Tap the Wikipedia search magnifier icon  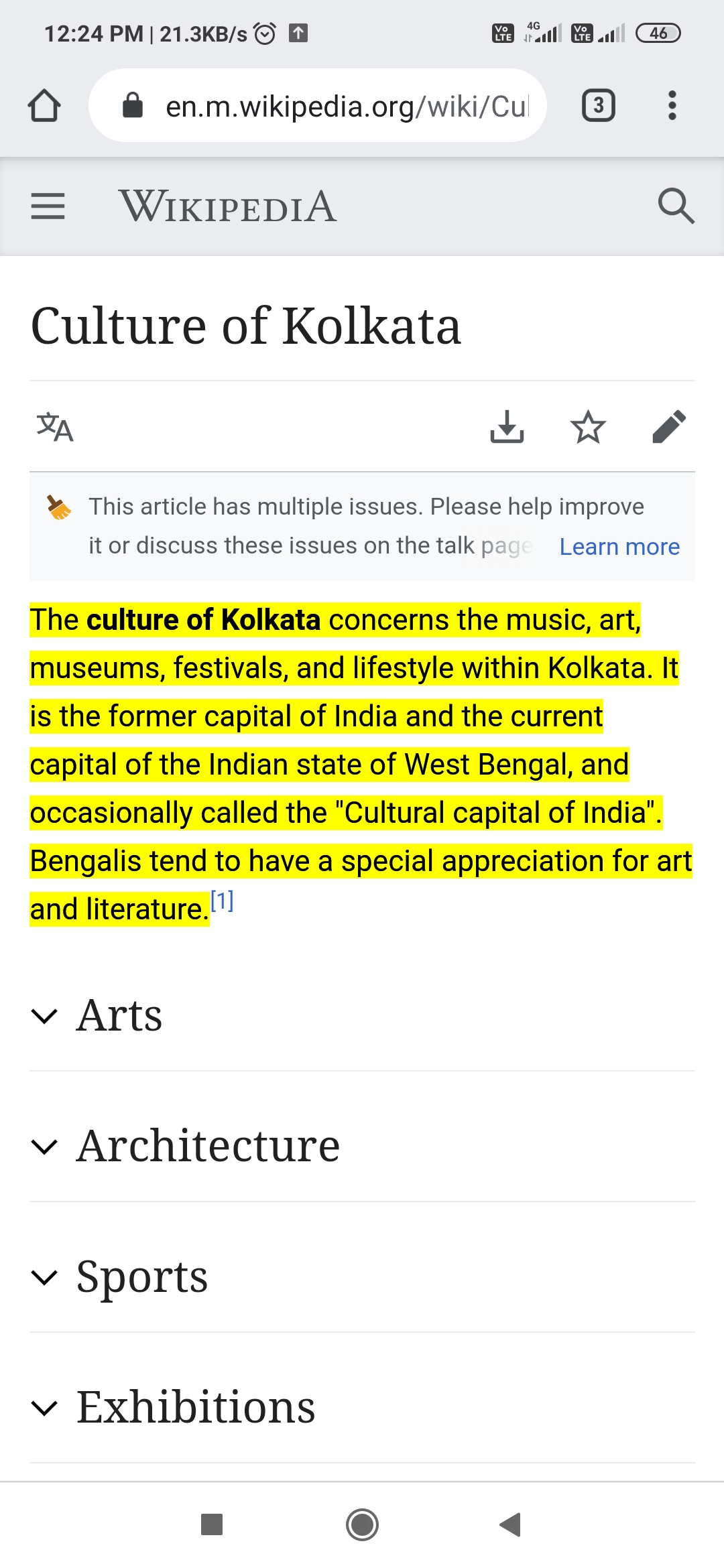(676, 206)
